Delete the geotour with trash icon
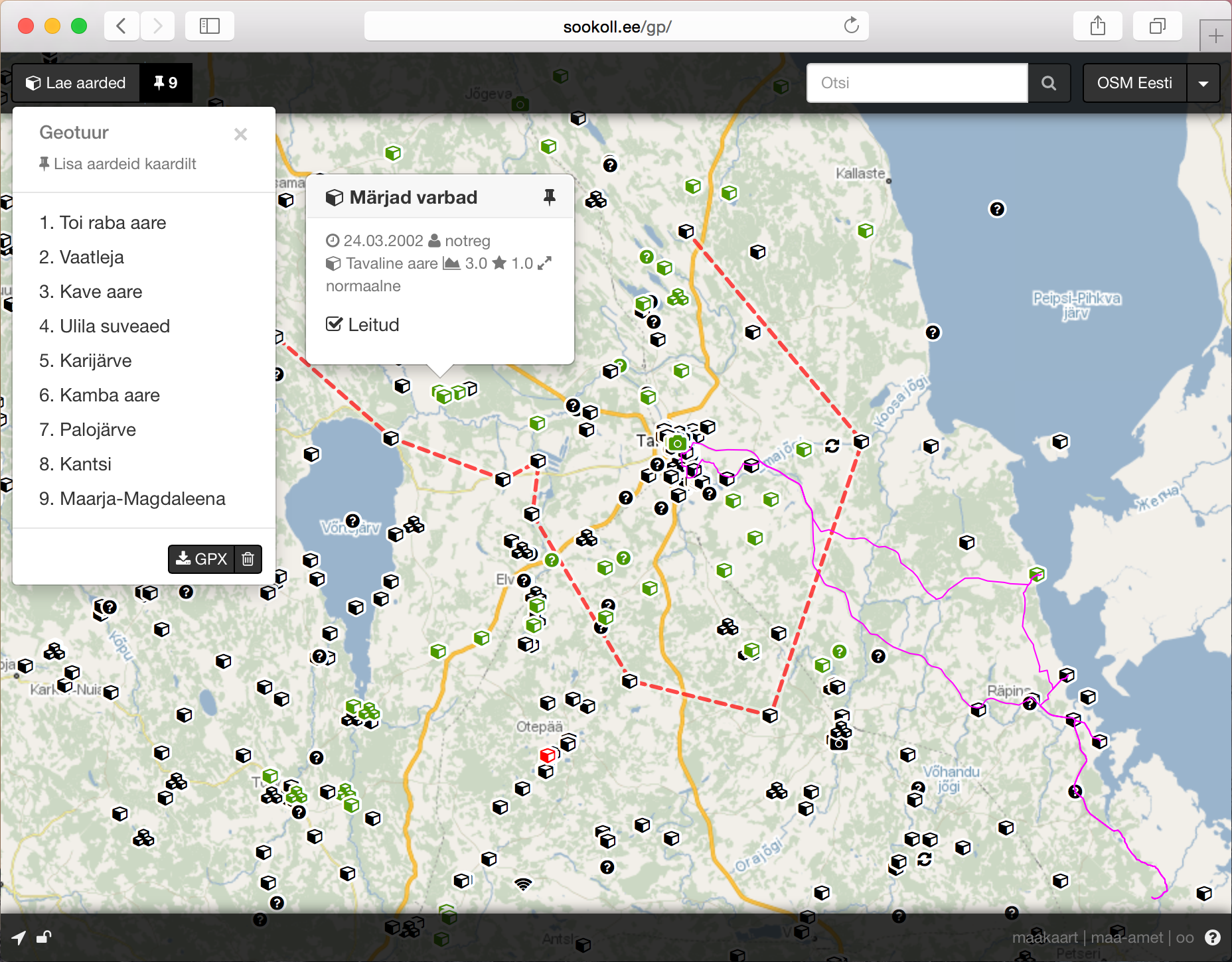The width and height of the screenshot is (1232, 962). [x=248, y=559]
